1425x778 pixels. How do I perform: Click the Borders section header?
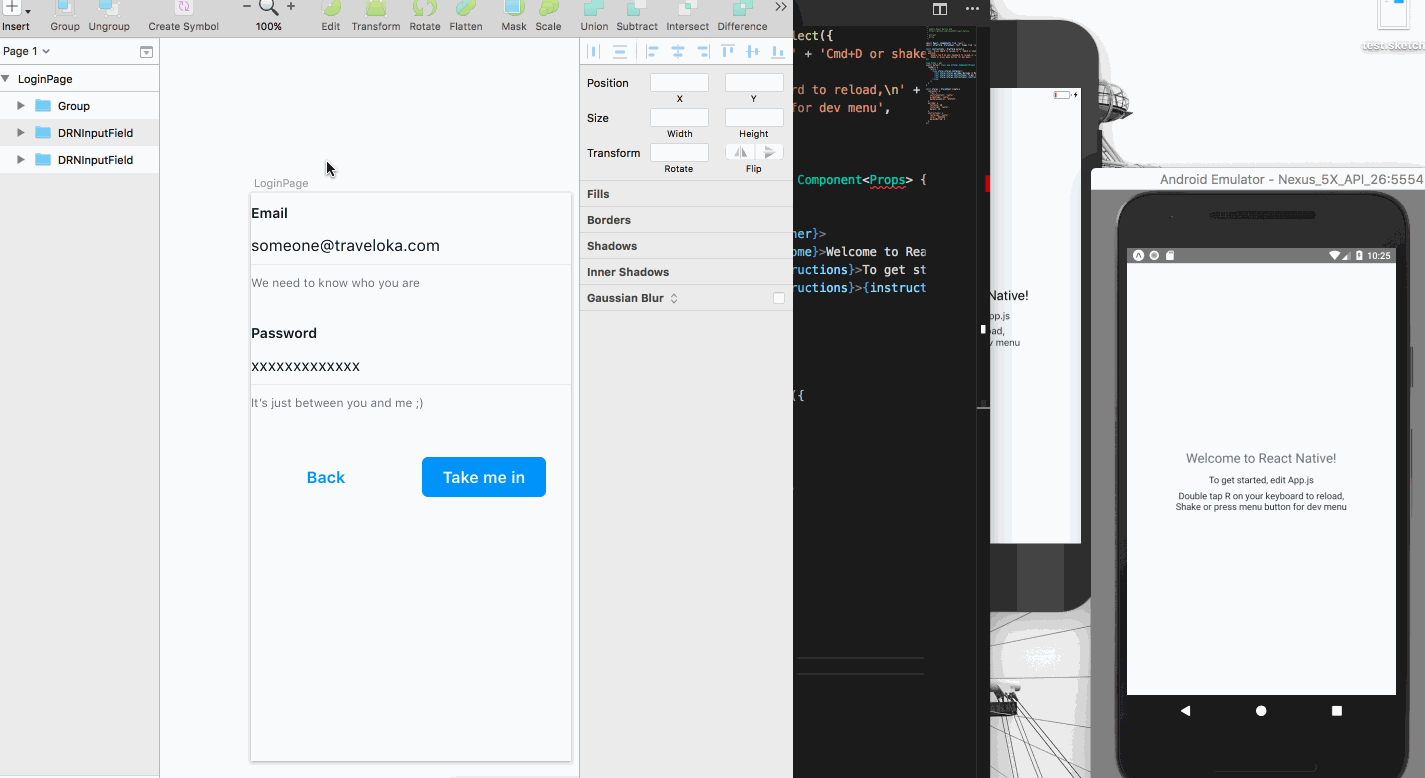pos(686,220)
